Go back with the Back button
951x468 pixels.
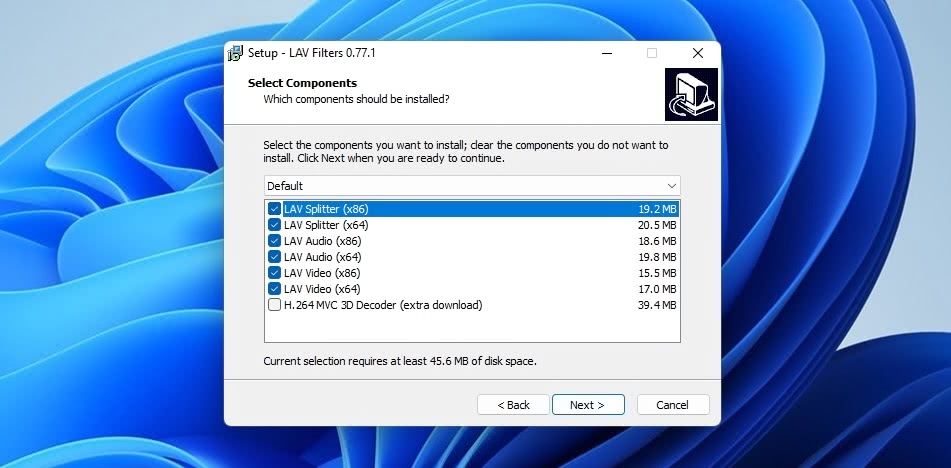(513, 405)
